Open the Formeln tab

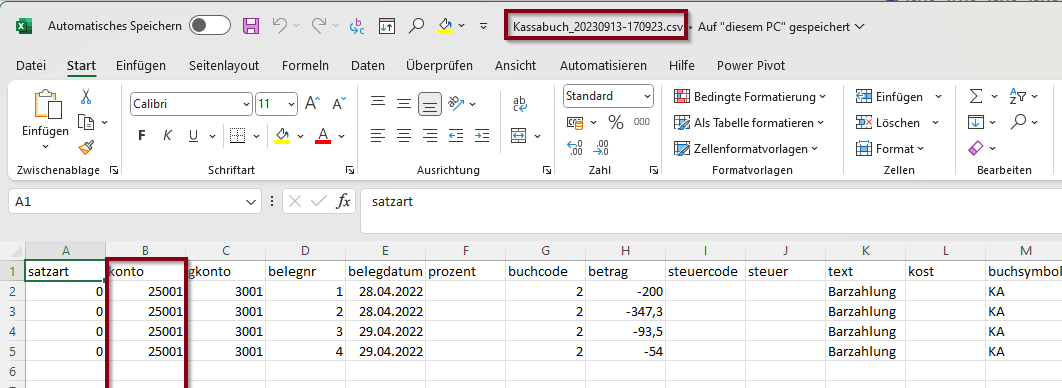305,66
